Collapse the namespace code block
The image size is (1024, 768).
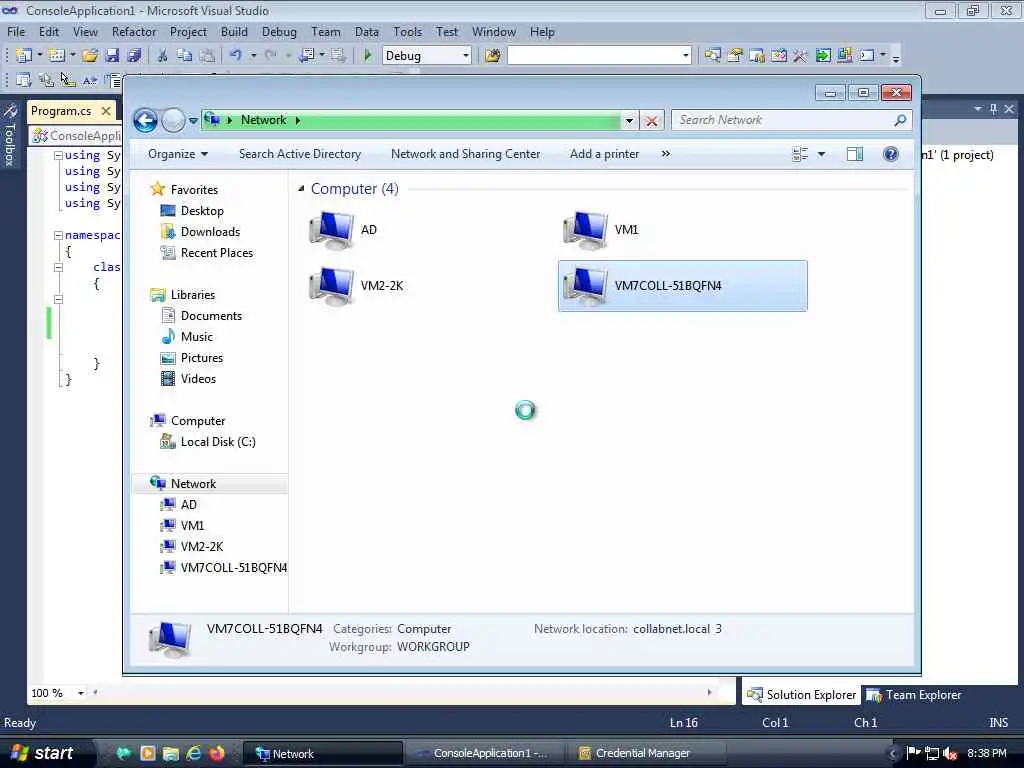[57, 235]
